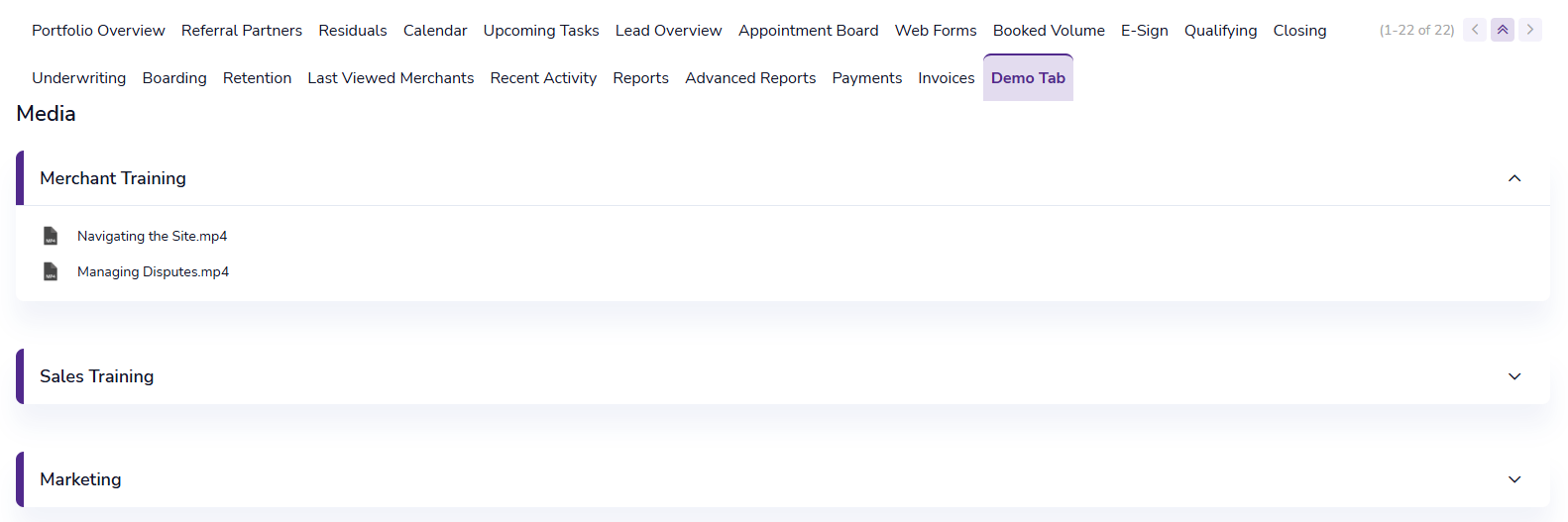This screenshot has height=522, width=1568.
Task: Select the Appointment Board tab
Action: (808, 31)
